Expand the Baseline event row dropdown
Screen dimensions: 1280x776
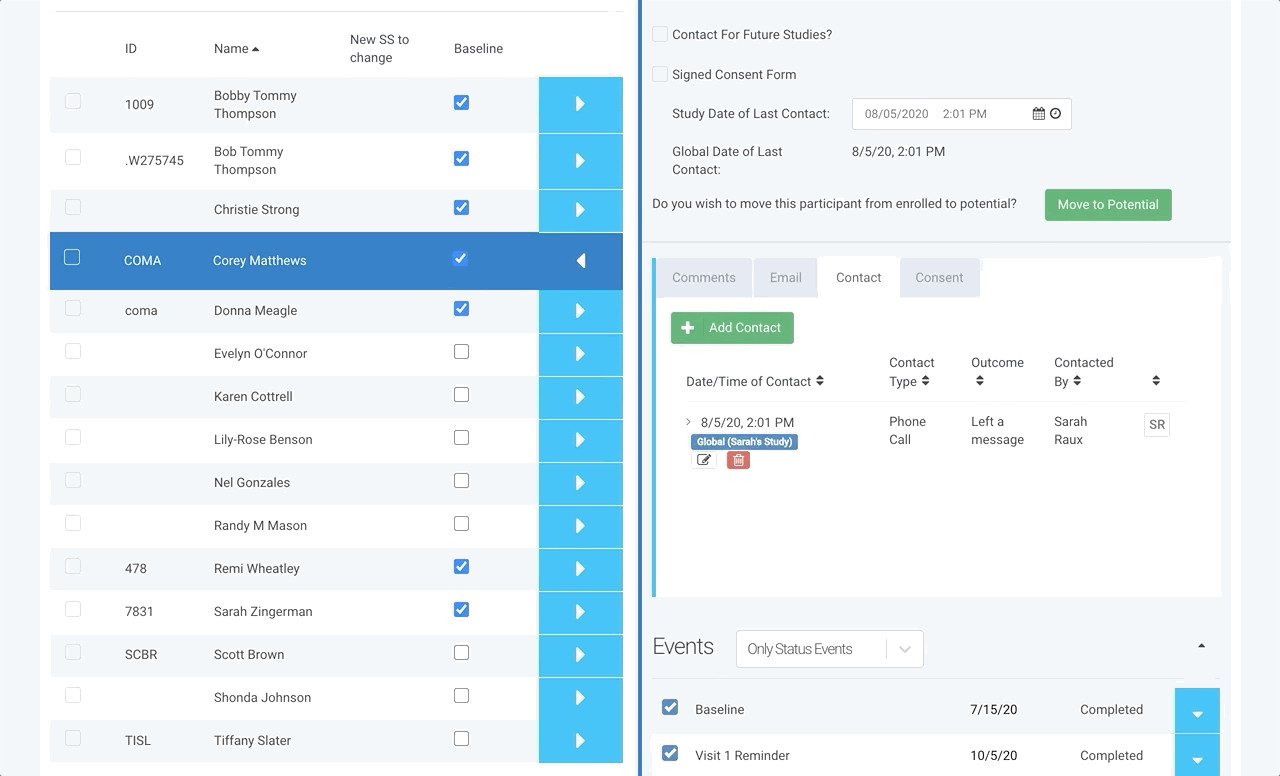click(1197, 711)
